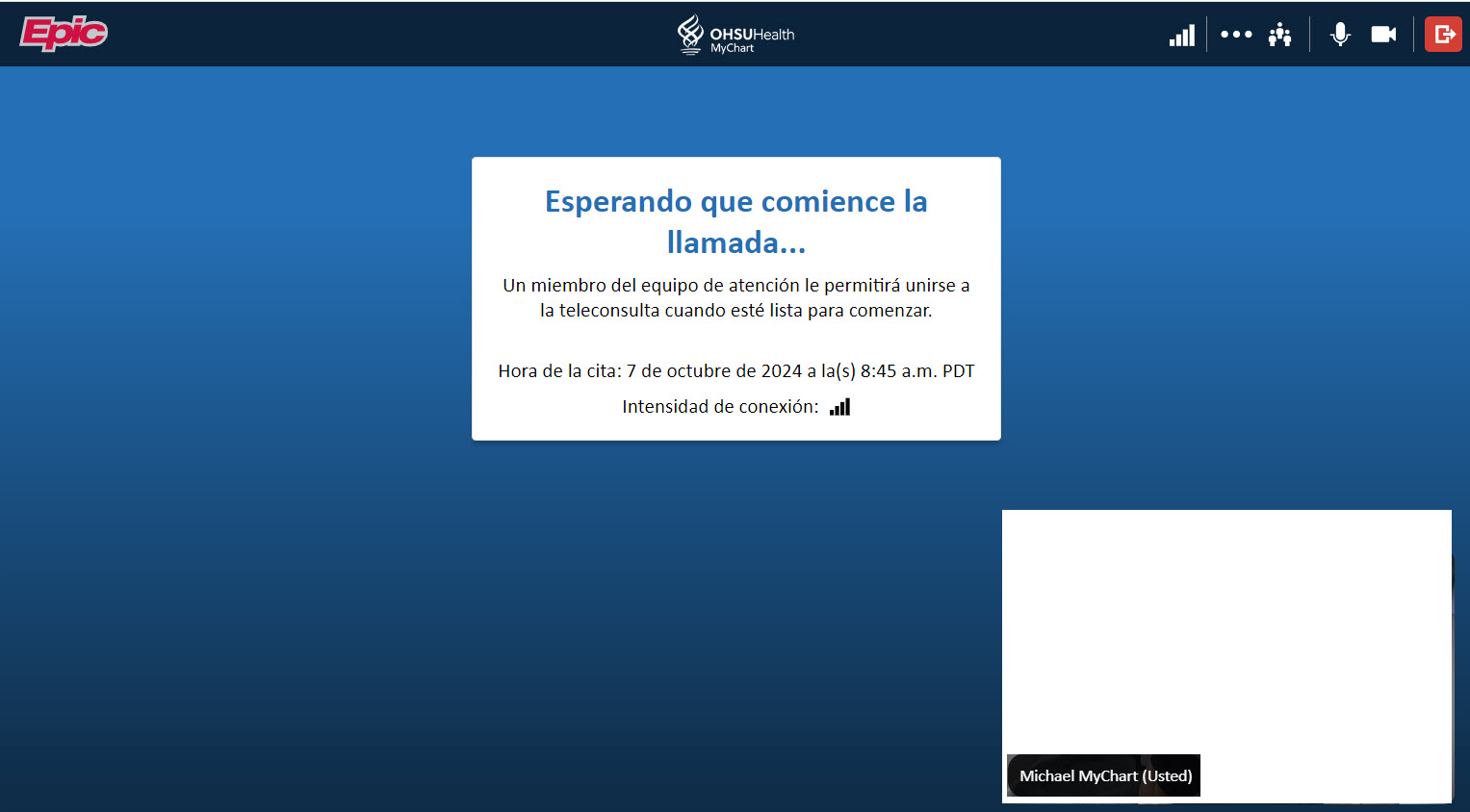Click the small "MyChart" text under OHSUHealth
The width and height of the screenshot is (1470, 812).
(x=732, y=48)
